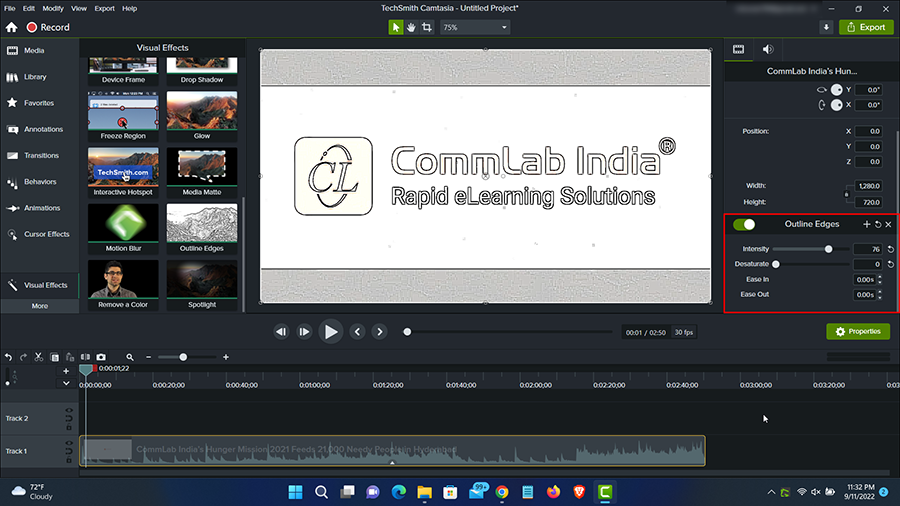Open Chrome from the Windows taskbar

502,492
